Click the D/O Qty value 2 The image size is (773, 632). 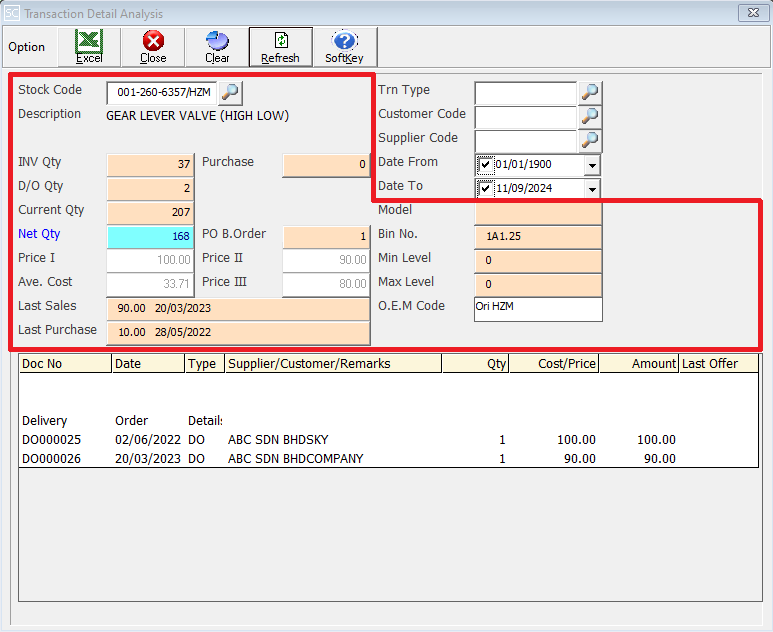click(x=150, y=188)
